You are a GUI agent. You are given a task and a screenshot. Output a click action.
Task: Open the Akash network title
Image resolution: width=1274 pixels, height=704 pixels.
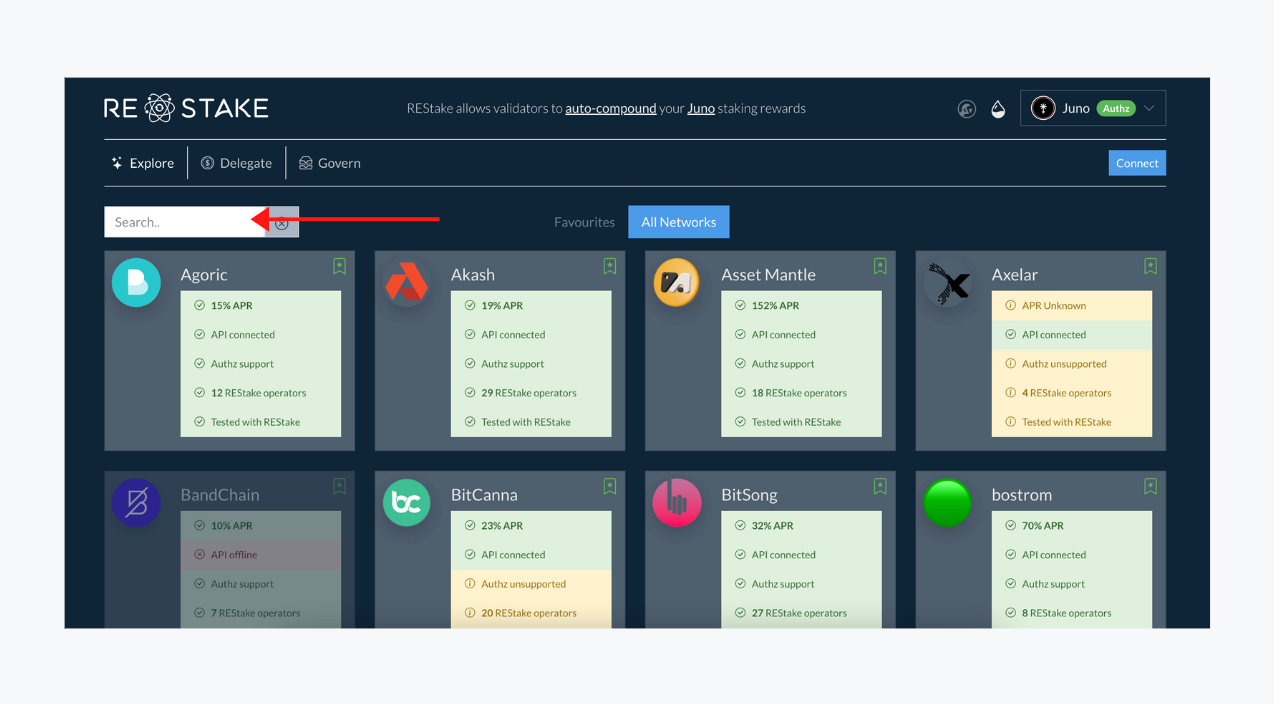pos(473,274)
